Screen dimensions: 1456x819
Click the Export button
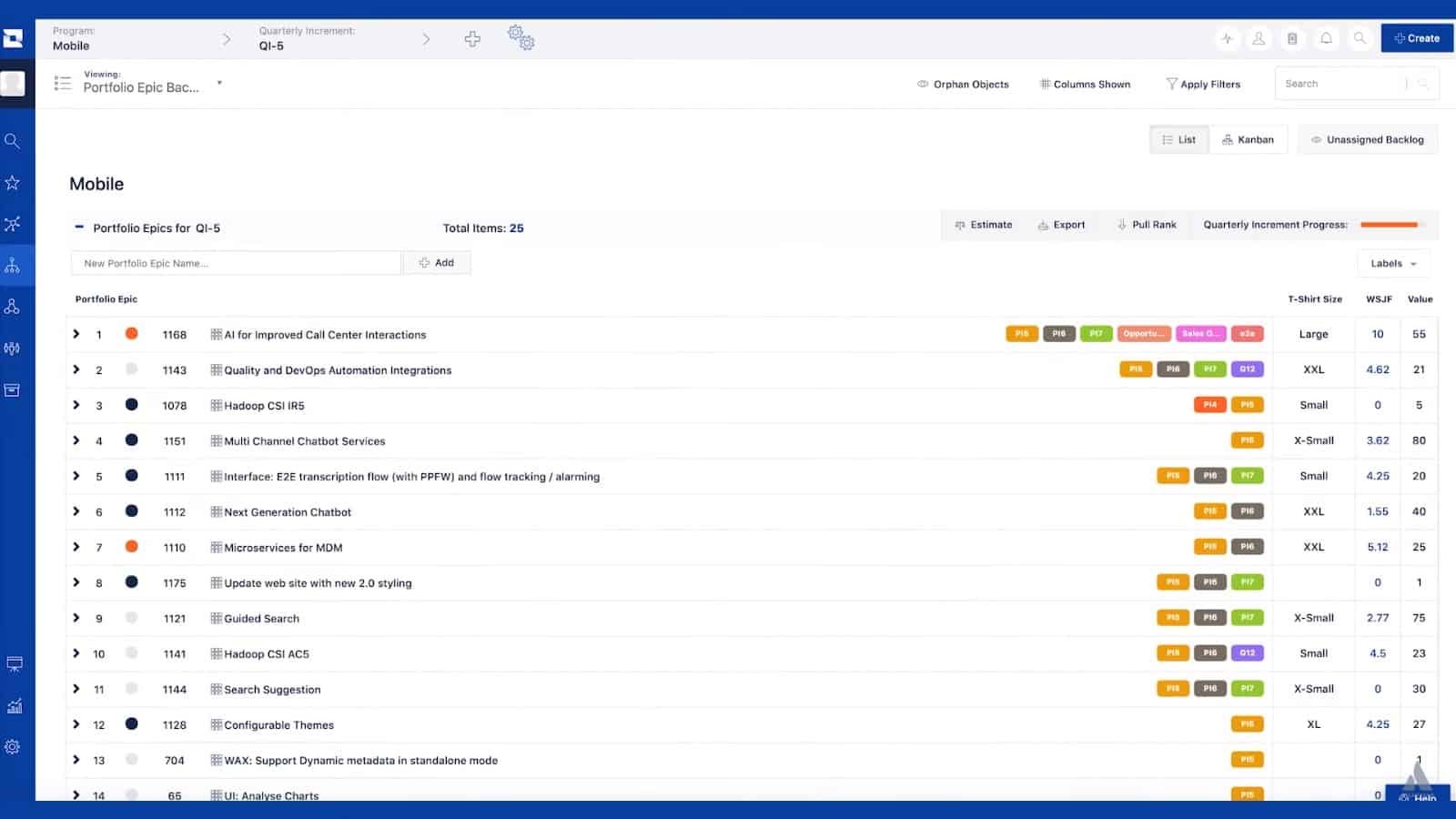tap(1062, 225)
